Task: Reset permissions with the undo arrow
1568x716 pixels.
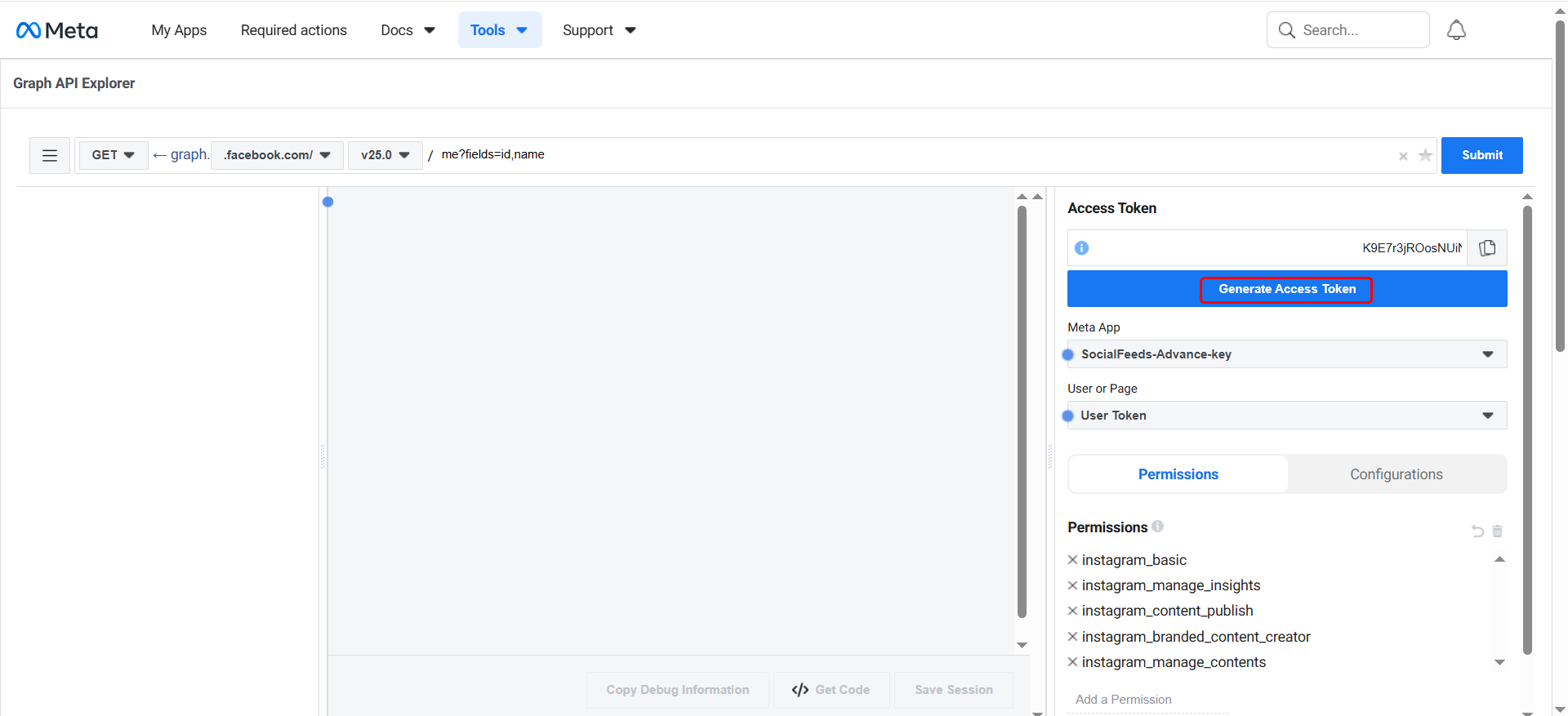Action: [1477, 531]
